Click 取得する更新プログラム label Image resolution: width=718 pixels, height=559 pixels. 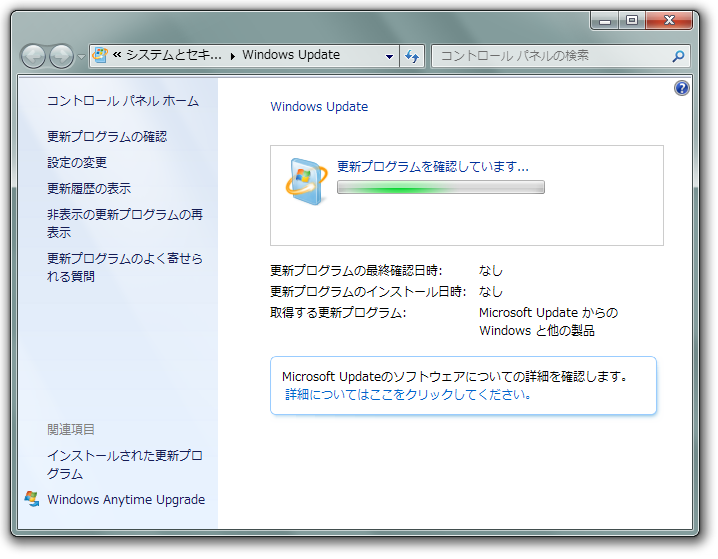[338, 313]
